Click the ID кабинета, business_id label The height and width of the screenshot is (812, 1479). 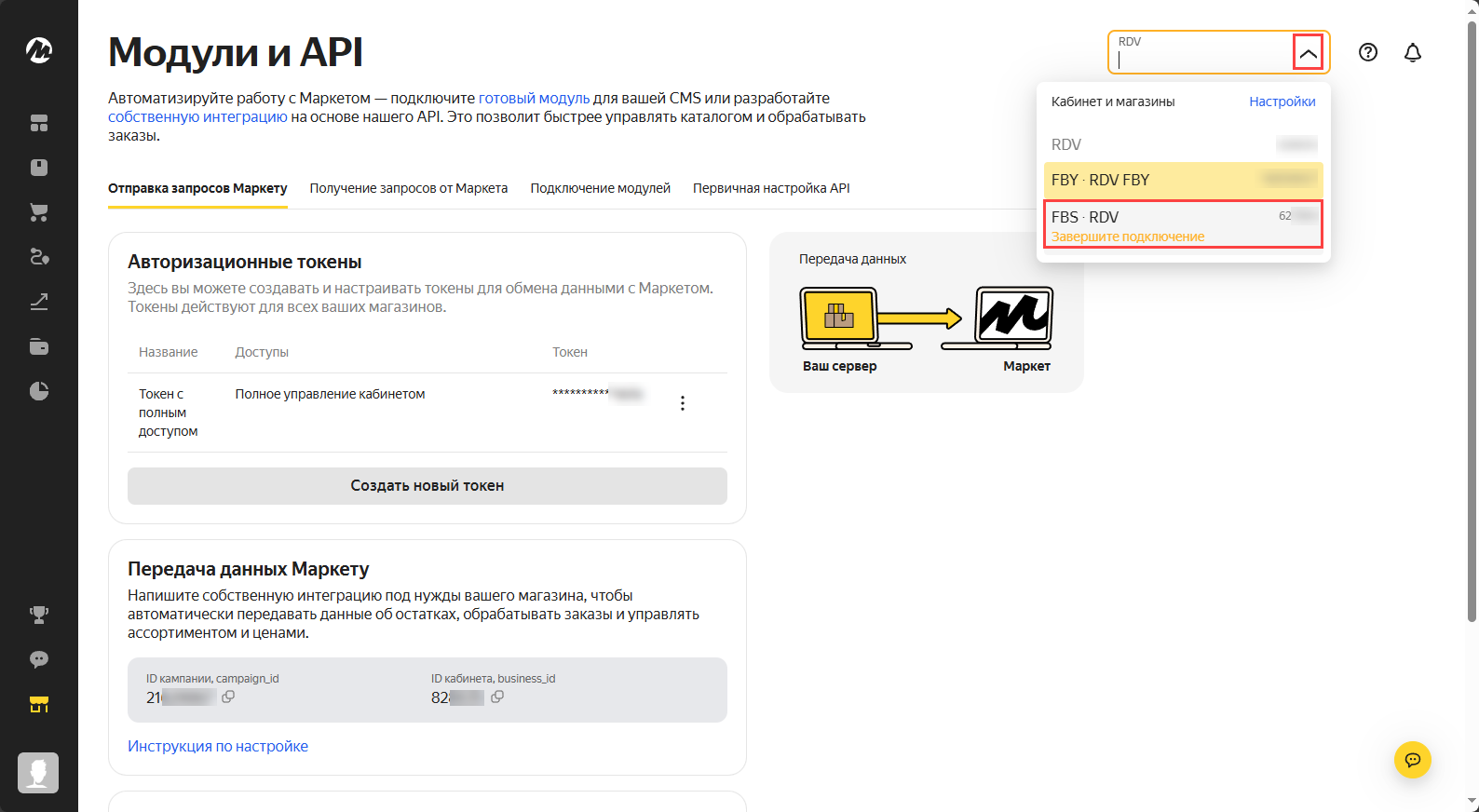(x=494, y=679)
